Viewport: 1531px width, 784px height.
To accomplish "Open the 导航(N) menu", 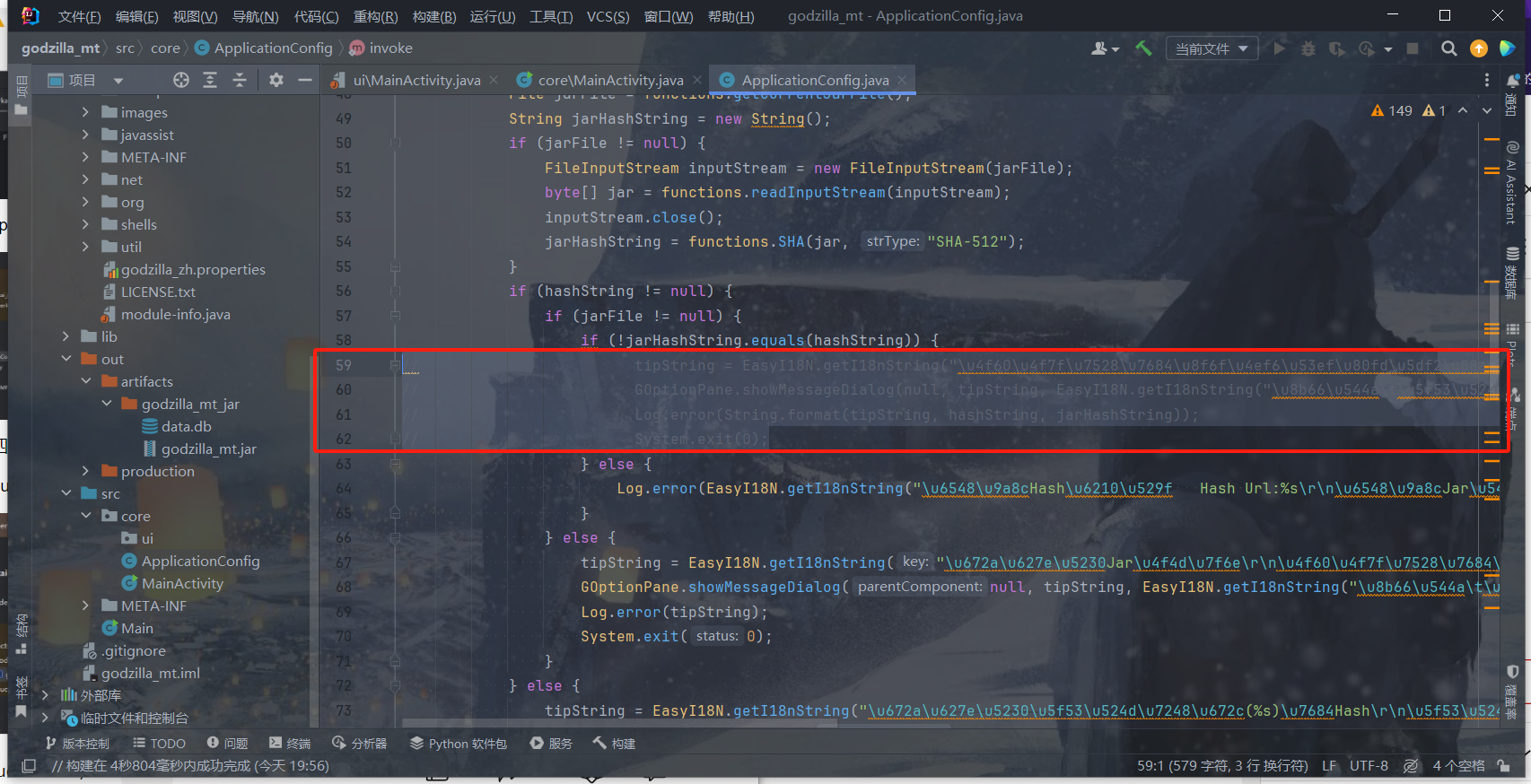I will click(255, 16).
